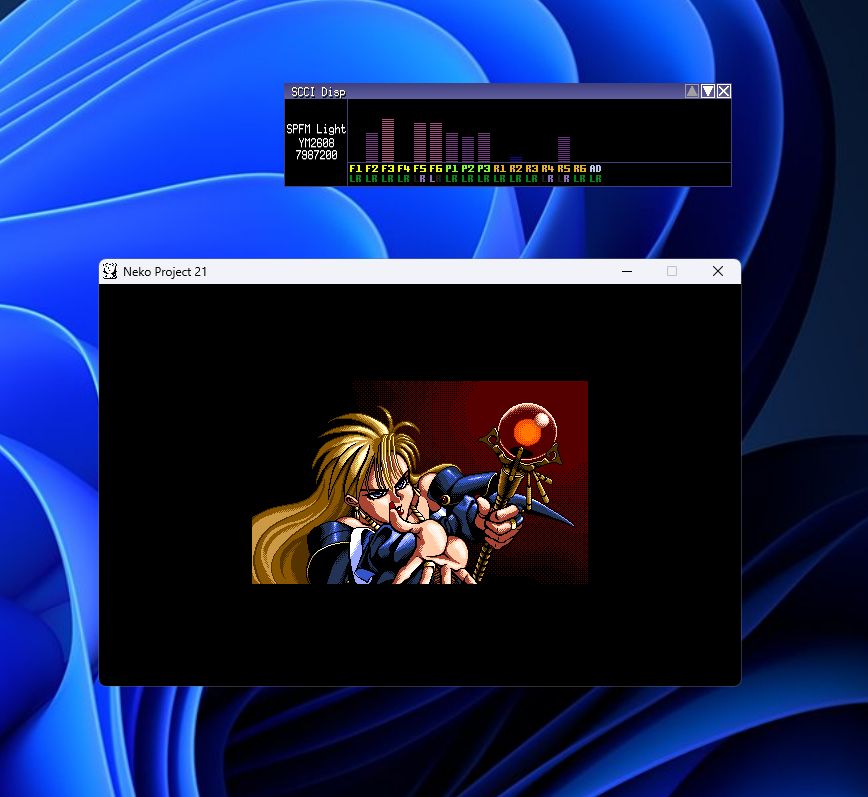Image resolution: width=868 pixels, height=797 pixels.
Task: Click the F3 level meter bar
Action: [388, 140]
